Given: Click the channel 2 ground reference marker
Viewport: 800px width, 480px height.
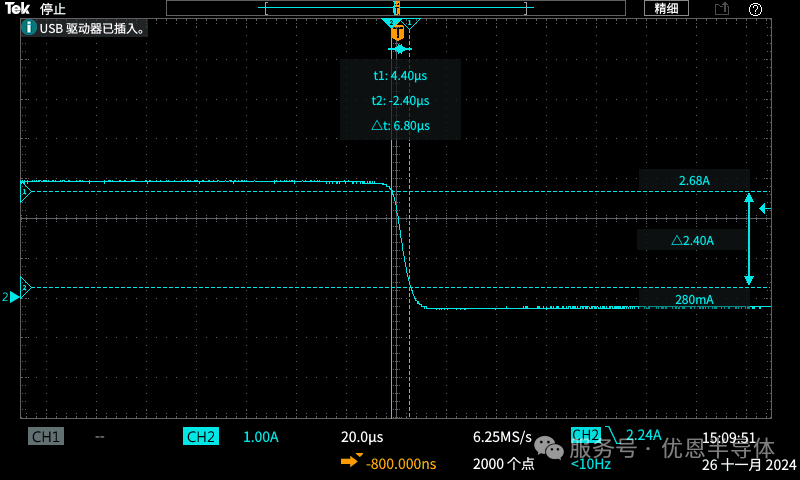Looking at the screenshot, I should pos(13,297).
